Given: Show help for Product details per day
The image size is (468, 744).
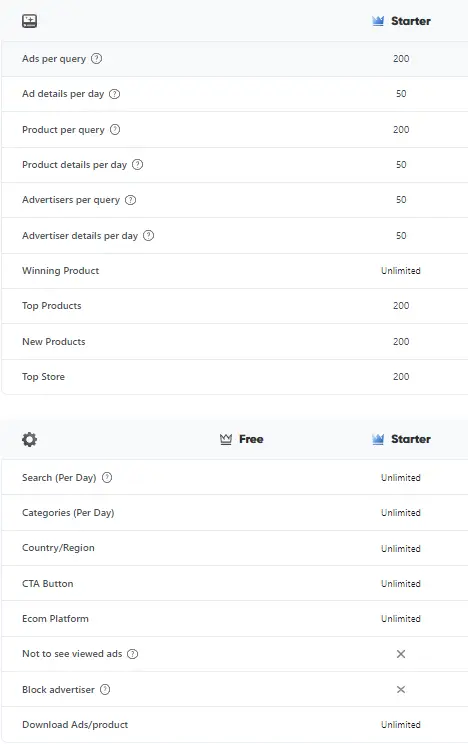Looking at the screenshot, I should [137, 165].
